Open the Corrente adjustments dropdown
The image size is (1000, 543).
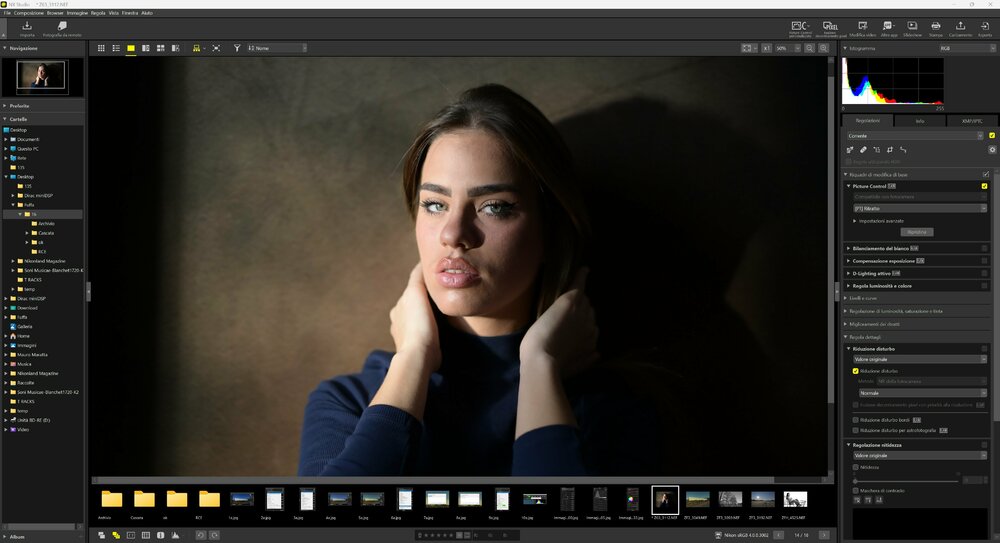(915, 135)
